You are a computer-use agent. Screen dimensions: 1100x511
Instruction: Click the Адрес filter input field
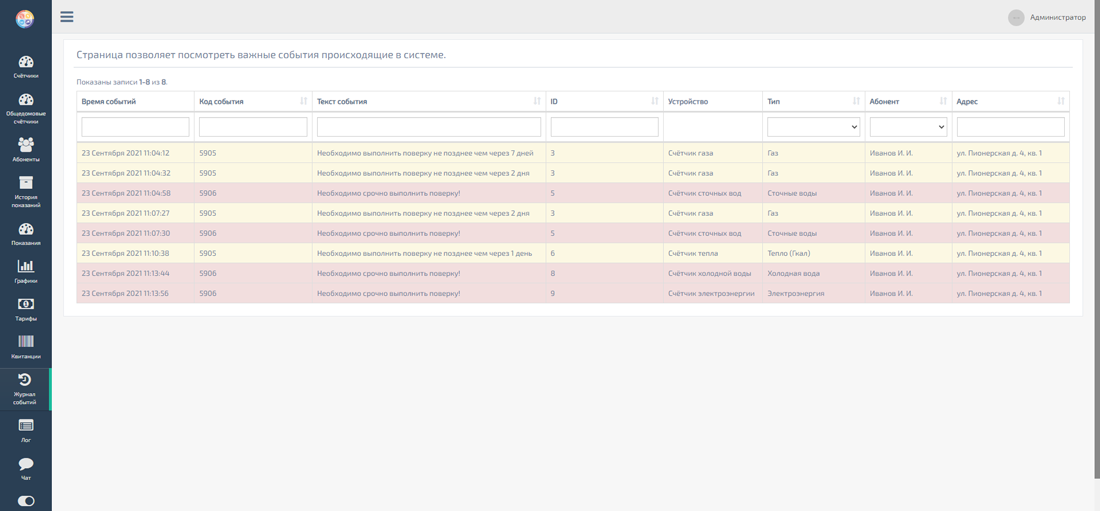1010,127
